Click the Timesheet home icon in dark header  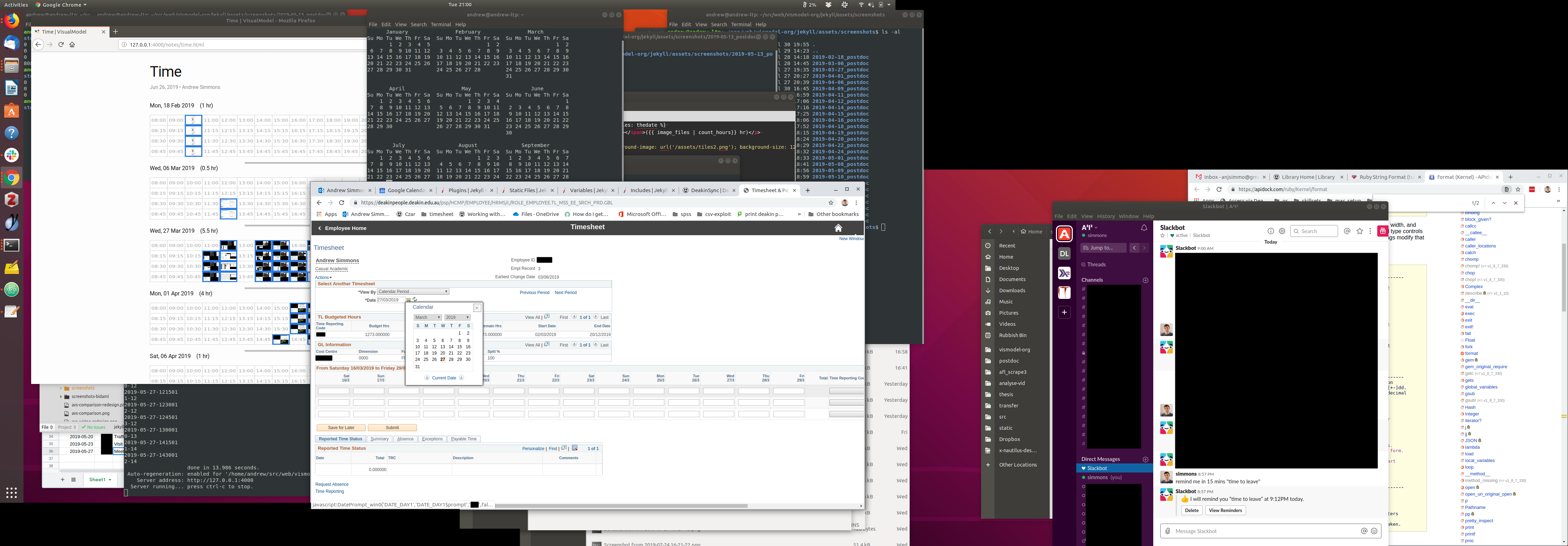pos(838,227)
